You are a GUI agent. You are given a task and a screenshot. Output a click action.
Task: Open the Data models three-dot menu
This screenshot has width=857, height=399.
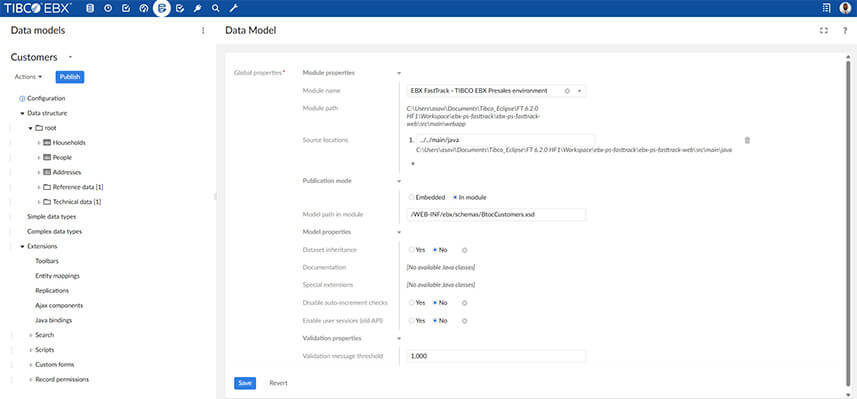203,31
